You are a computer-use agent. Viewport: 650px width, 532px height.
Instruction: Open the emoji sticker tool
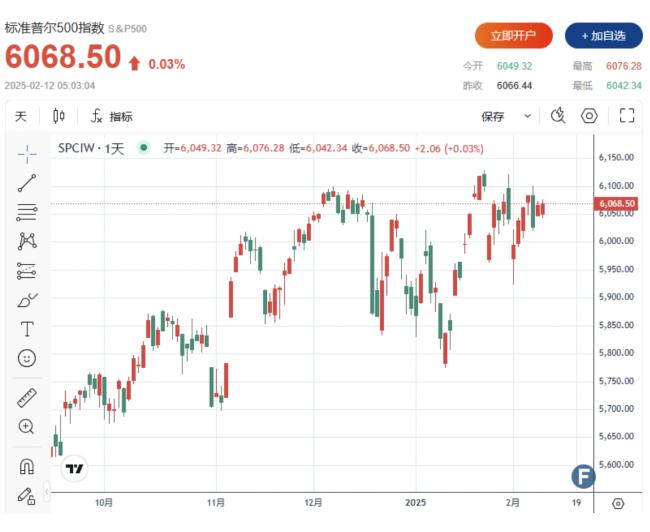click(27, 358)
